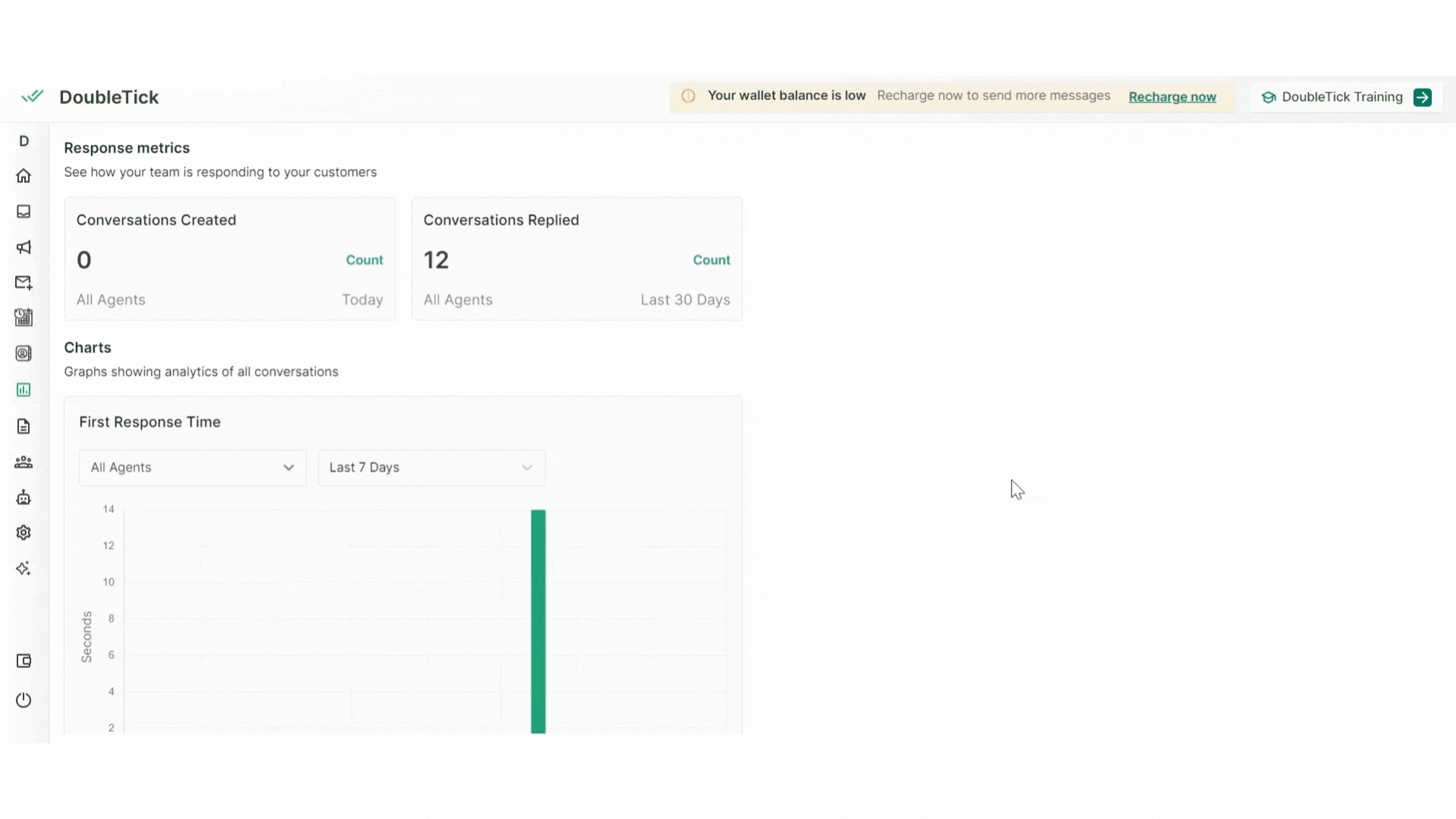The height and width of the screenshot is (819, 1456).
Task: Open the scheduled calendar icon
Action: [24, 318]
